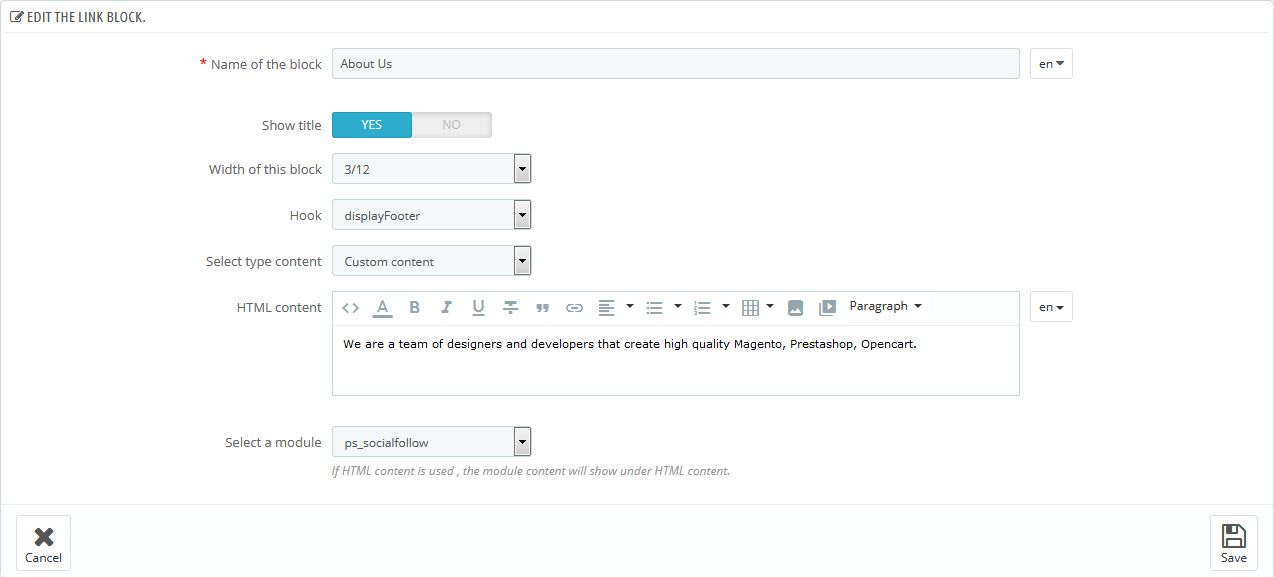Switch Show title to NO
Screen dimensions: 1274x577
[x=451, y=124]
